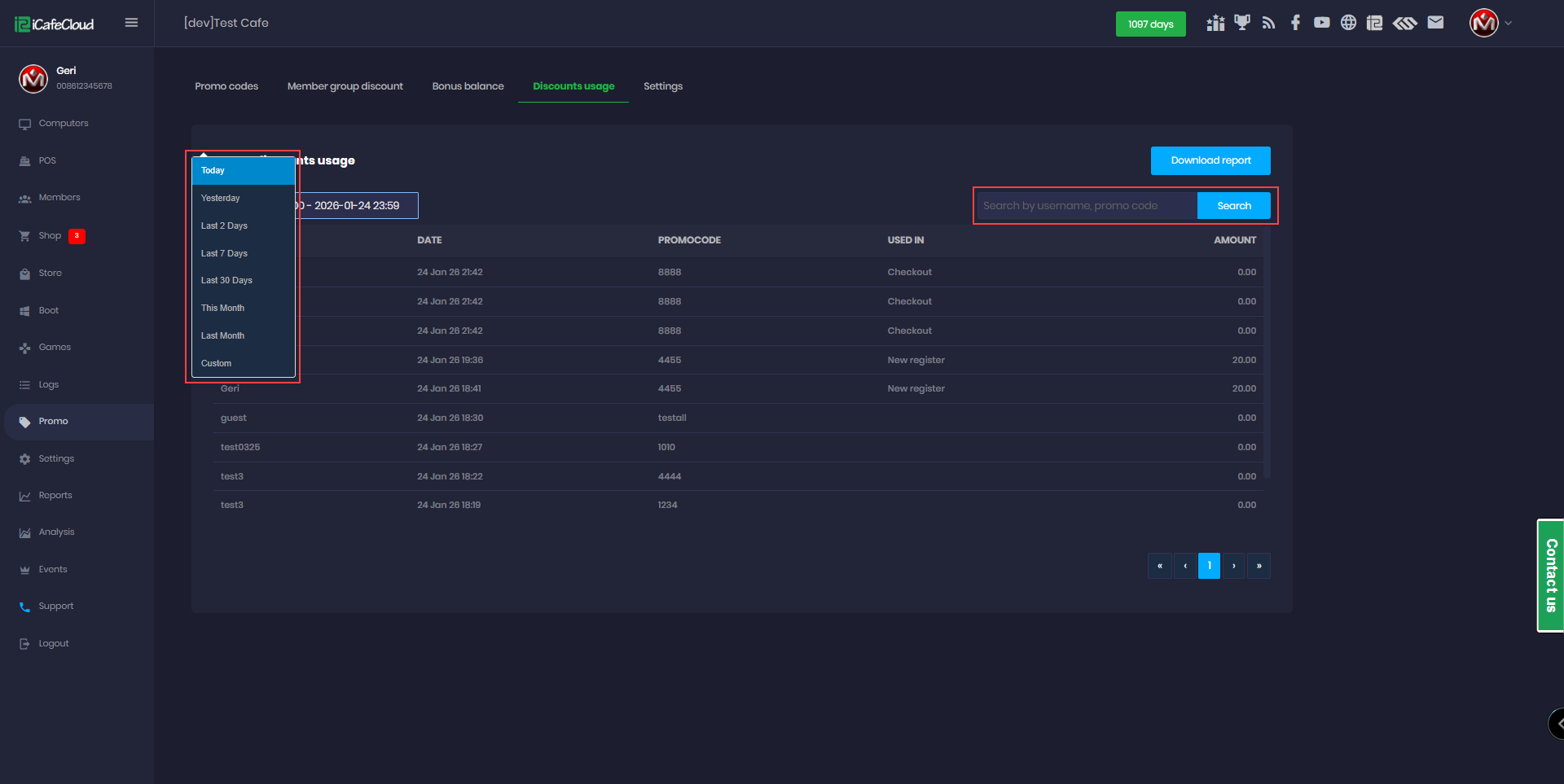Switch to the Promo codes tab

coord(226,86)
